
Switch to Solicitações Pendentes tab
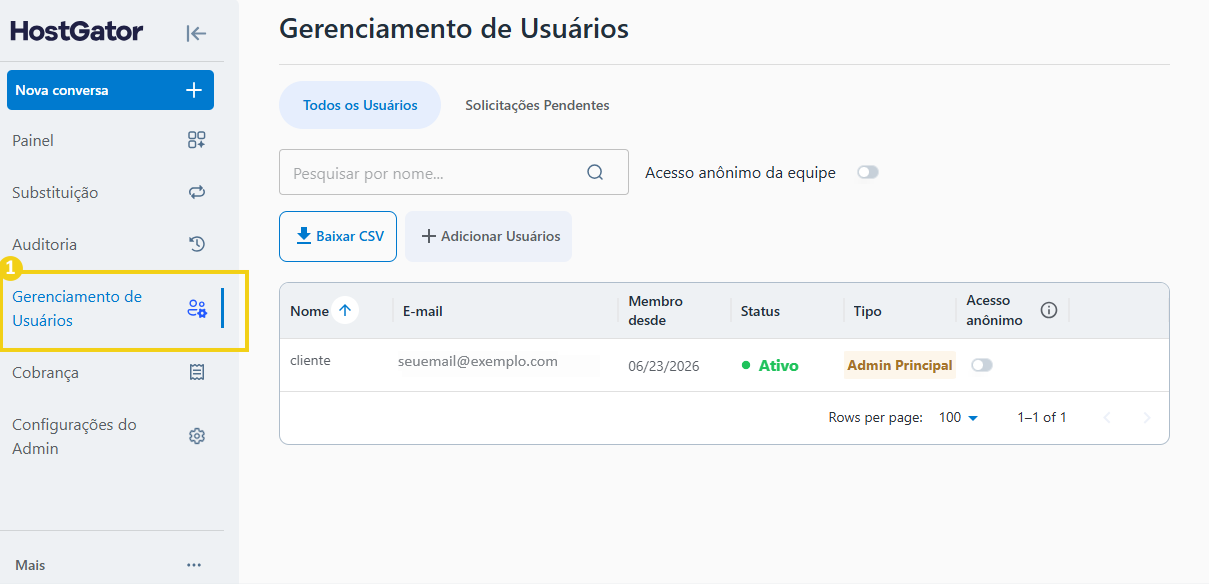click(537, 105)
